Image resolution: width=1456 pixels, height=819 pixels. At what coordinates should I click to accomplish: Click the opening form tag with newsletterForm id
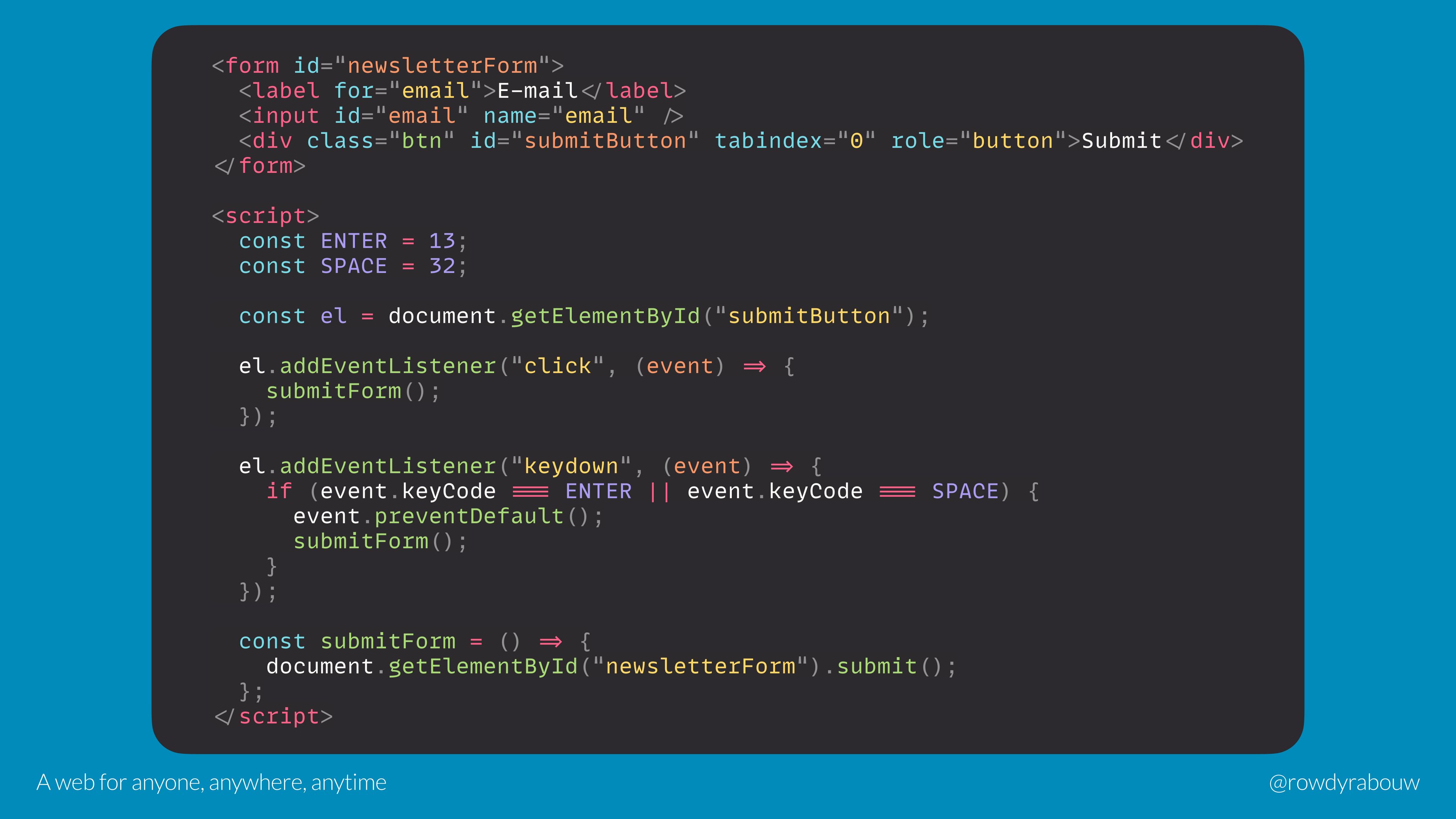[x=388, y=66]
